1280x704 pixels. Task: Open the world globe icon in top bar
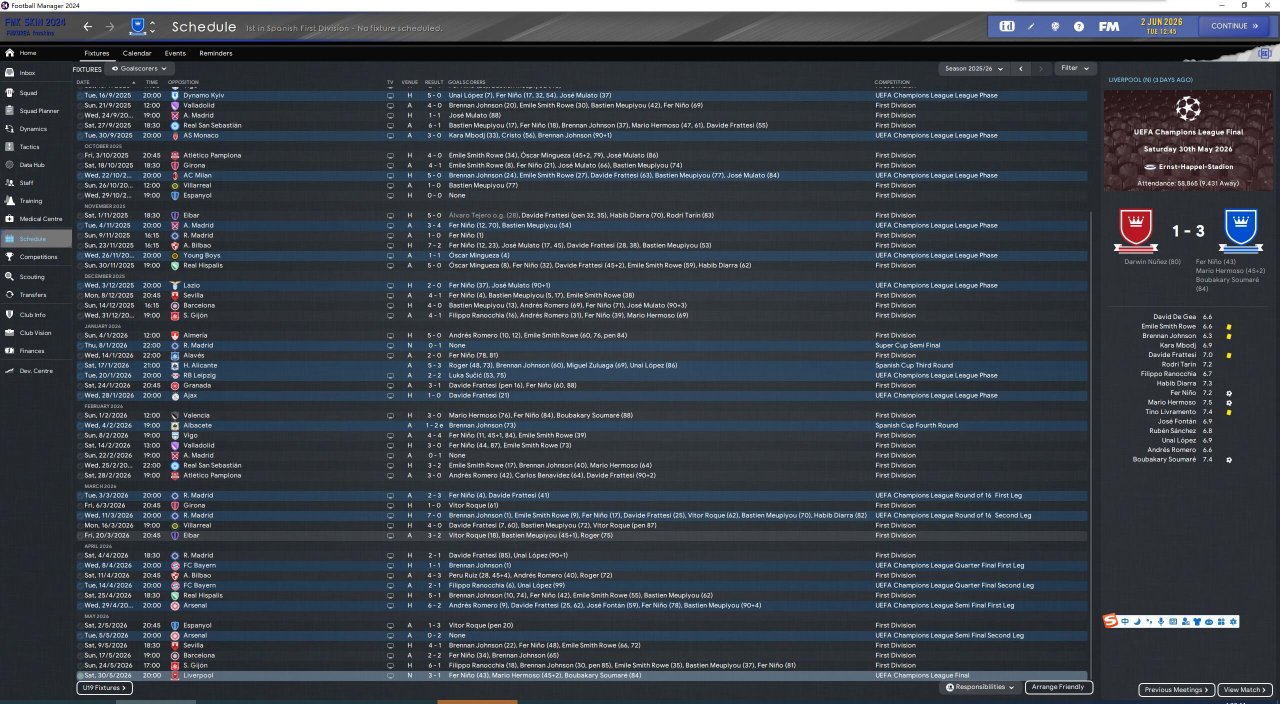[1056, 26]
